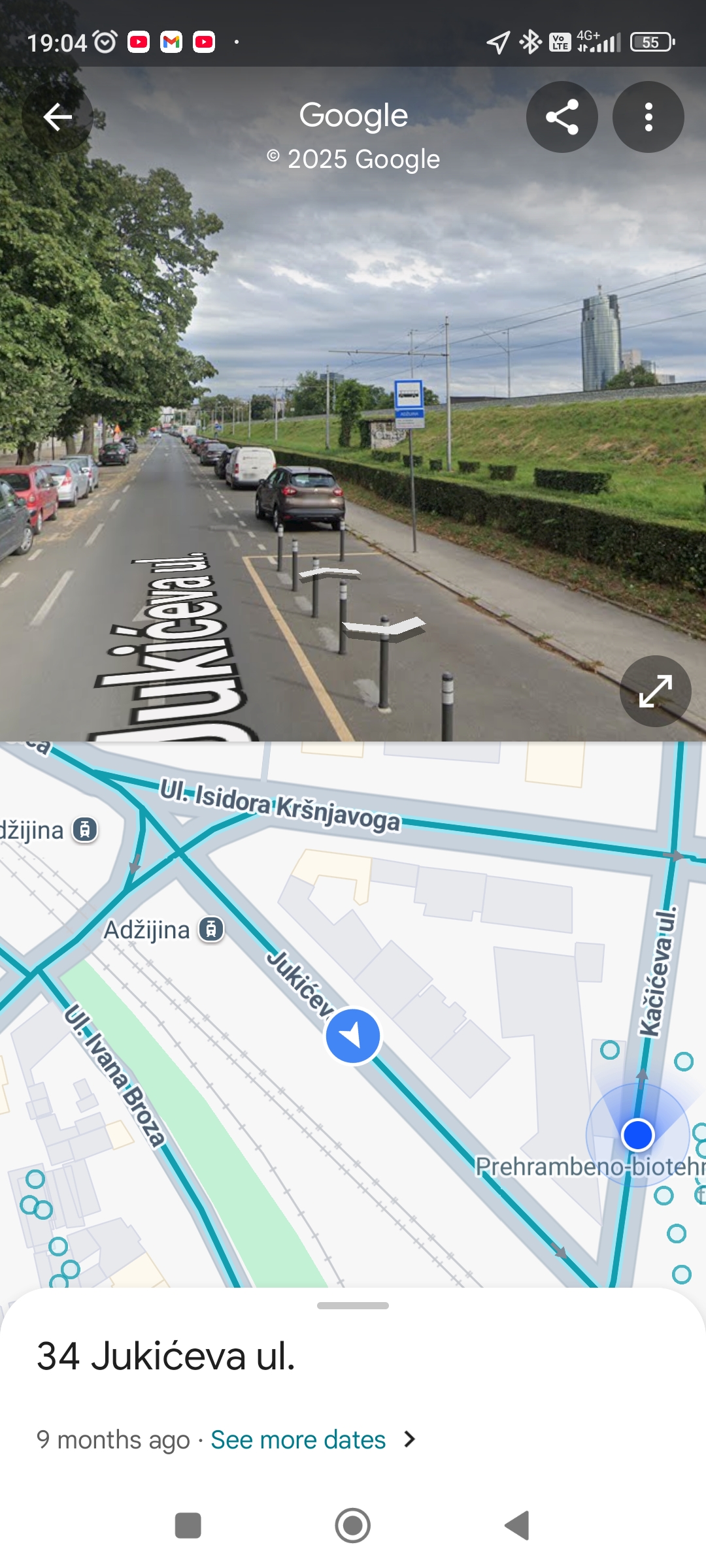Select the Kačićeva ul. street label
The width and height of the screenshot is (706, 1568).
click(658, 972)
